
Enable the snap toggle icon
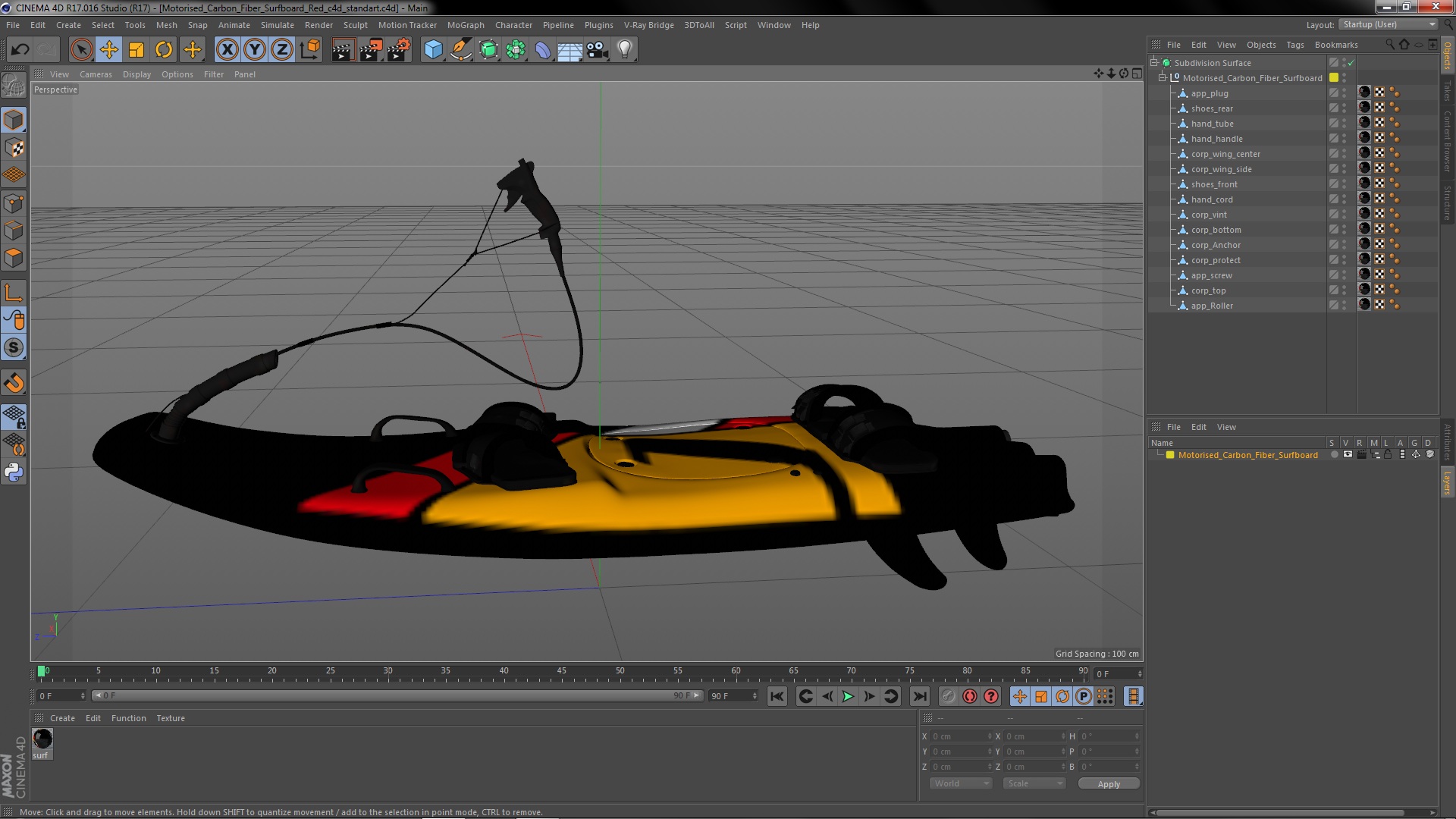[x=14, y=383]
